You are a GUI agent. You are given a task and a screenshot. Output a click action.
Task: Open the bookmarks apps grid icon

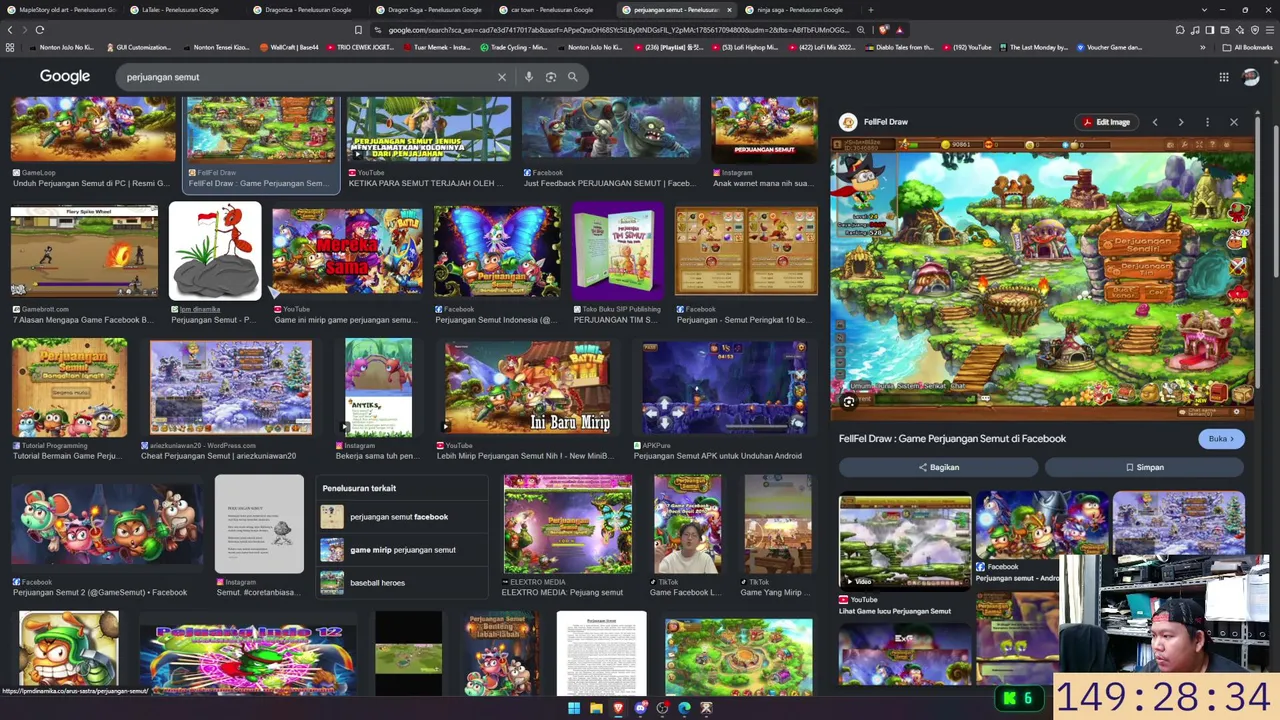click(x=10, y=47)
